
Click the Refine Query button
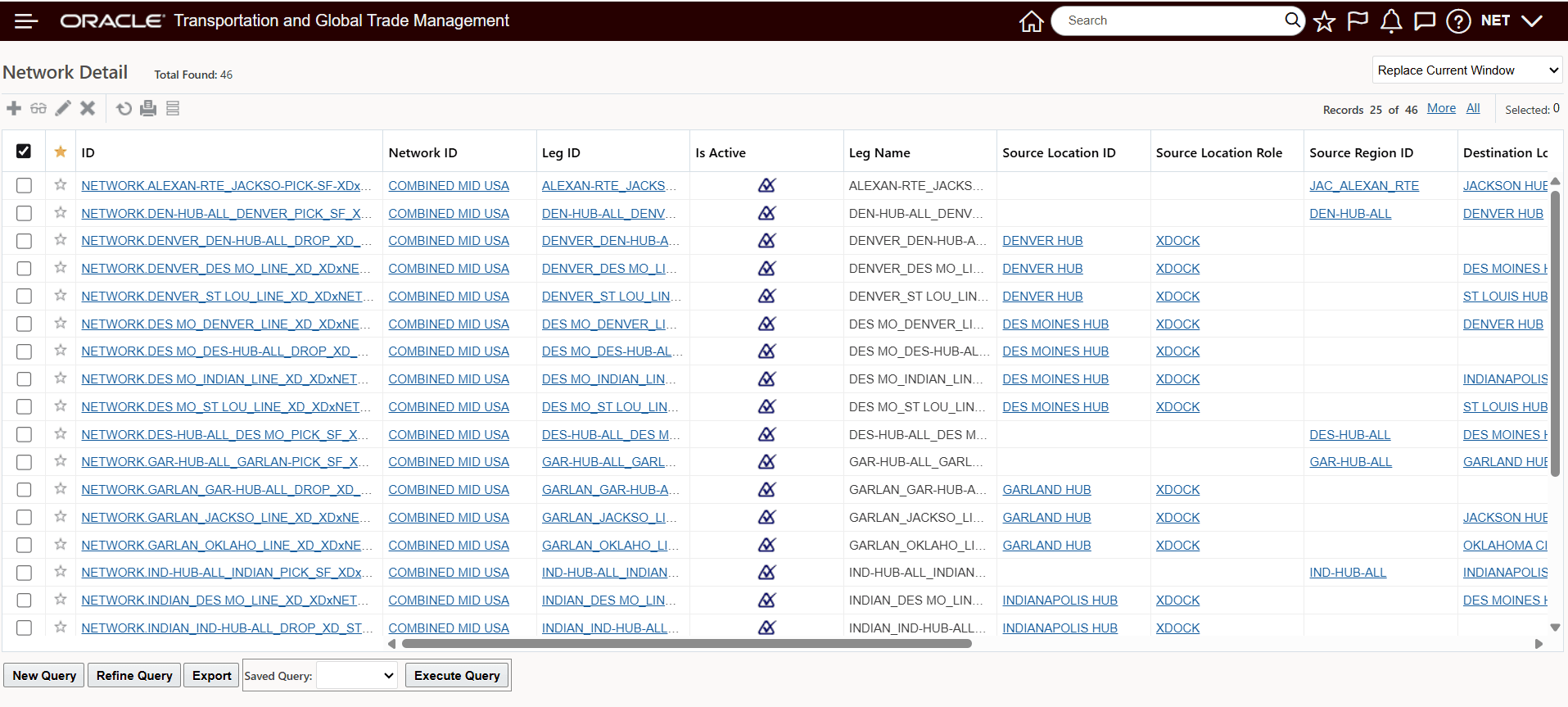point(134,676)
